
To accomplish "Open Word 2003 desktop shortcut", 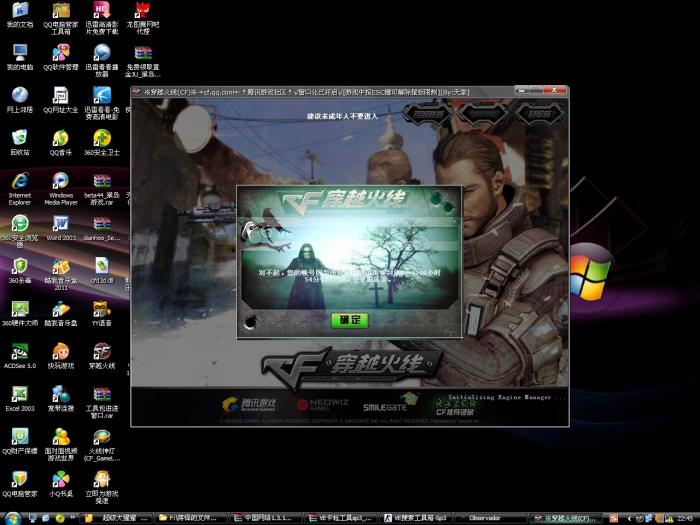I will click(61, 228).
